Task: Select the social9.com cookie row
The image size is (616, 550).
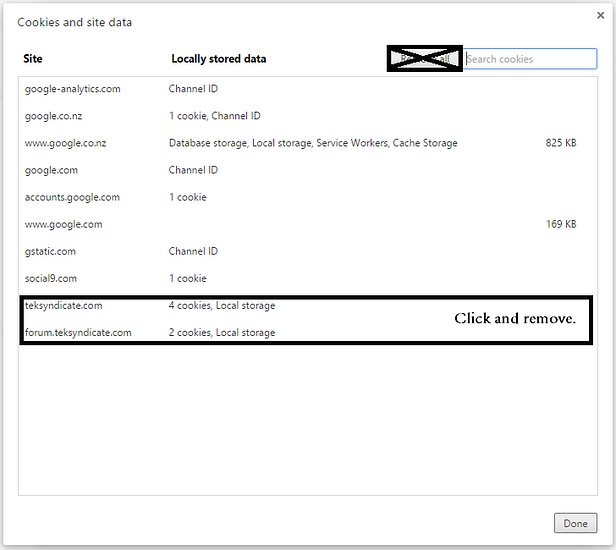Action: [51, 278]
